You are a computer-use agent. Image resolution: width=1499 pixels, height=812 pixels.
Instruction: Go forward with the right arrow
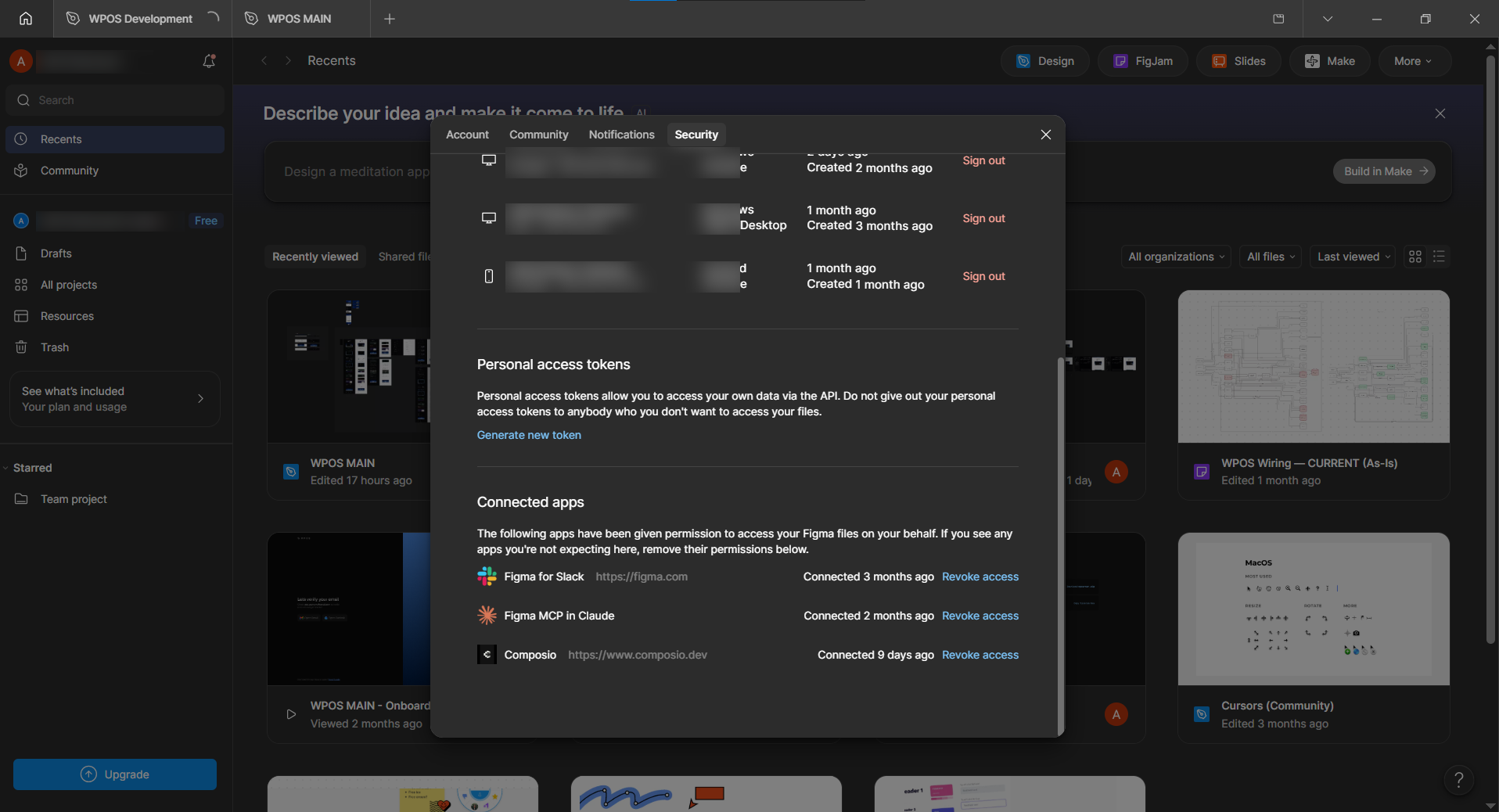[x=288, y=61]
